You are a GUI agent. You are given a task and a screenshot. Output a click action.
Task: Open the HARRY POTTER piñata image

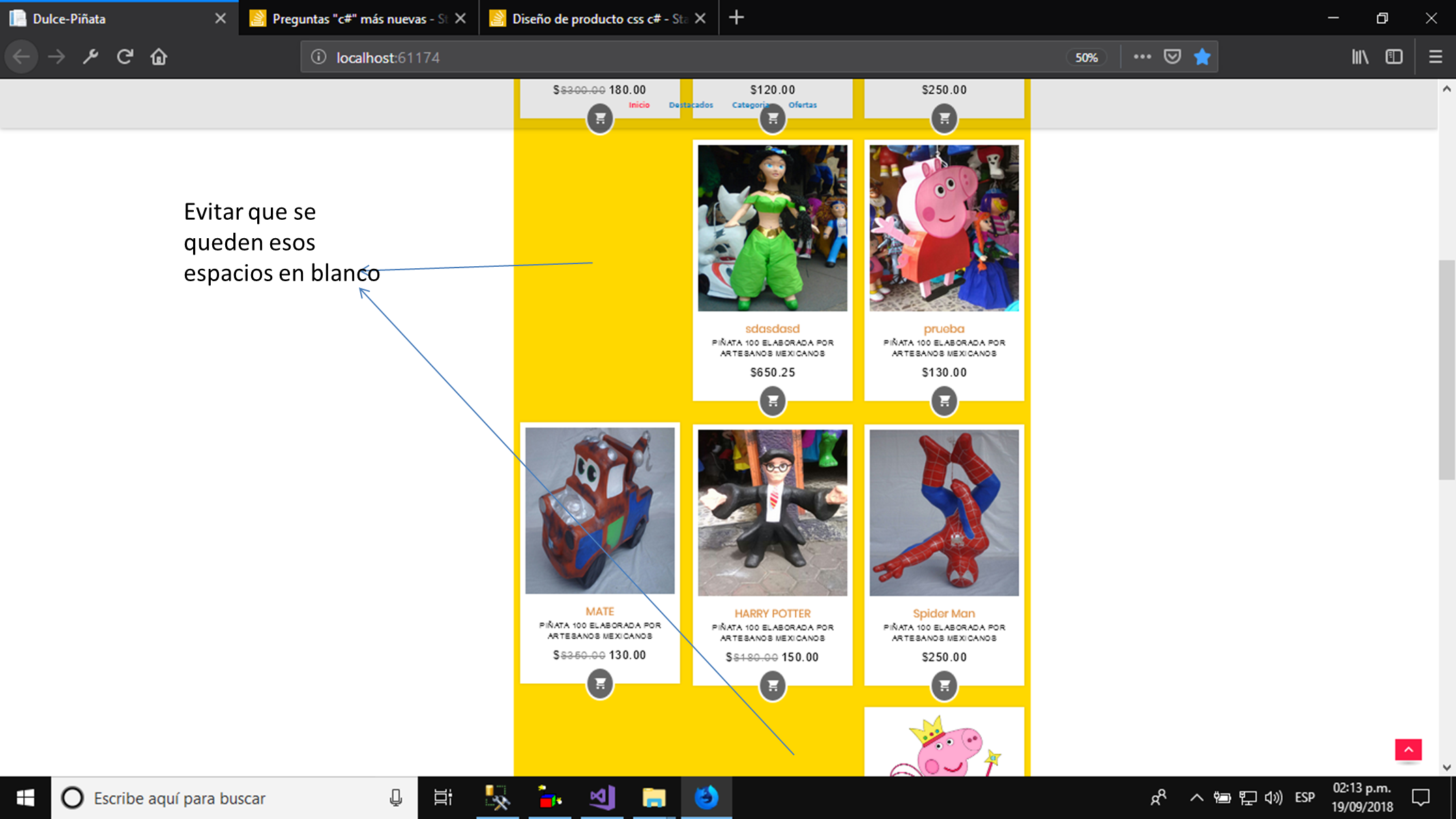coord(772,513)
